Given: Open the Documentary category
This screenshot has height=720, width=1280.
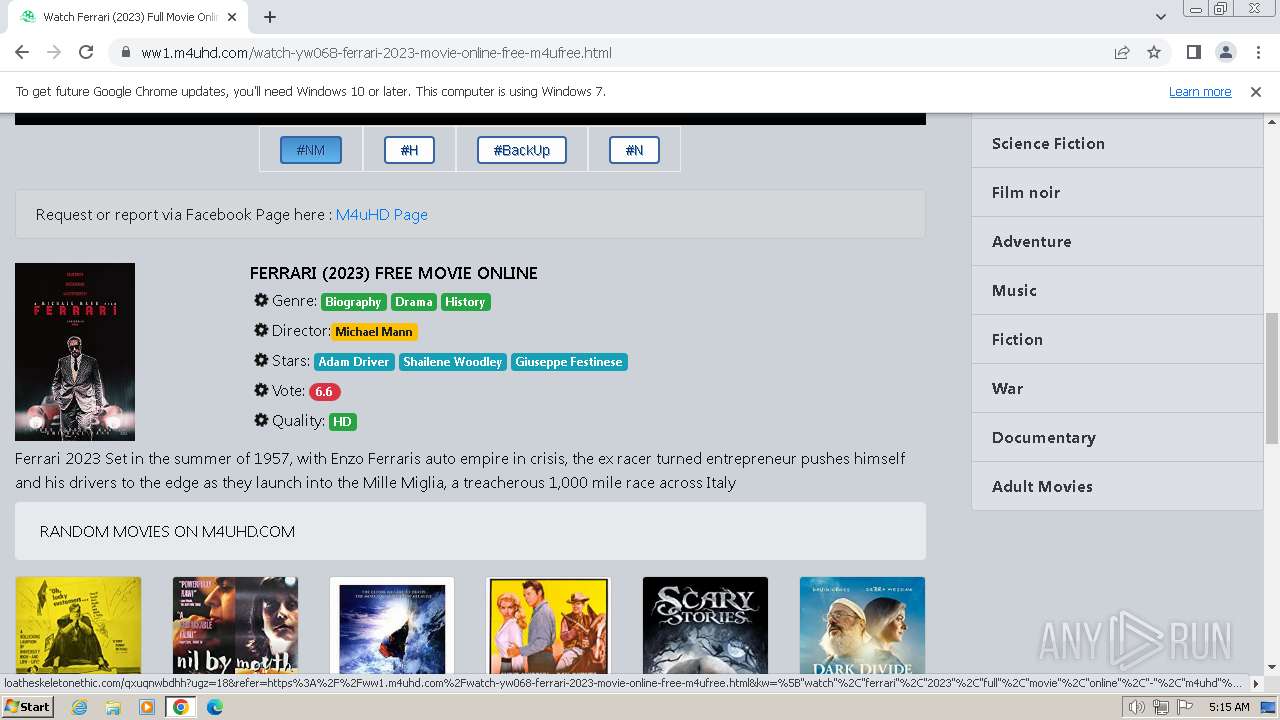Looking at the screenshot, I should [x=1117, y=438].
